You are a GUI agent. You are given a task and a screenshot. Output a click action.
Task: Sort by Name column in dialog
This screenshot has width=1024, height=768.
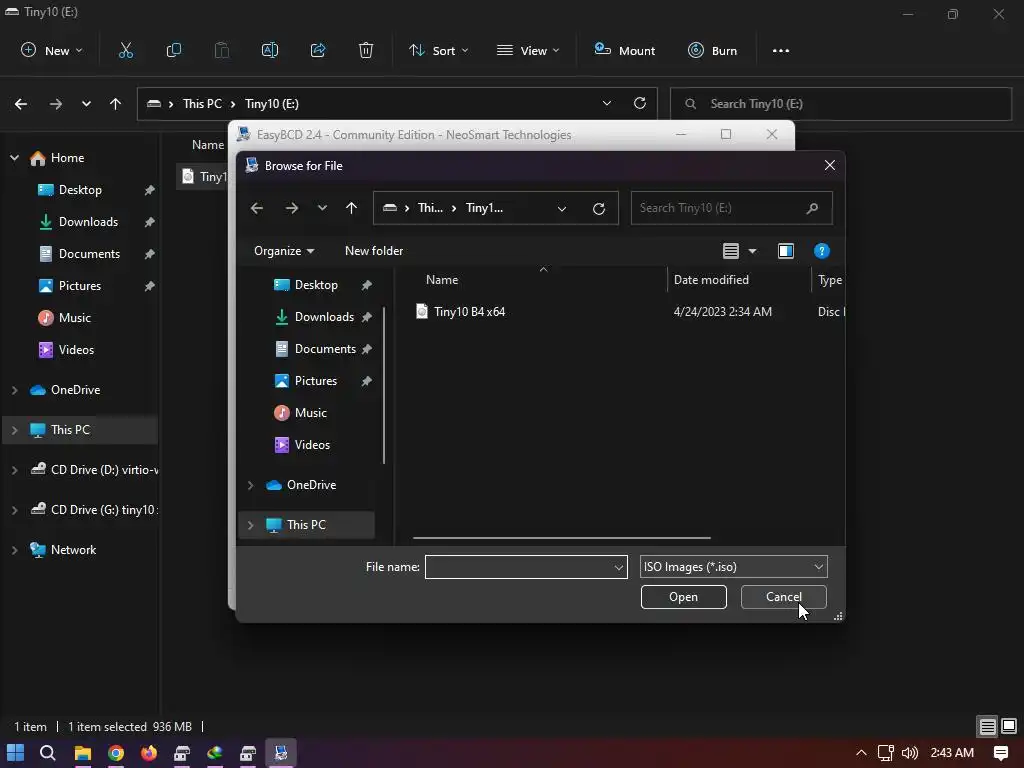(x=442, y=280)
